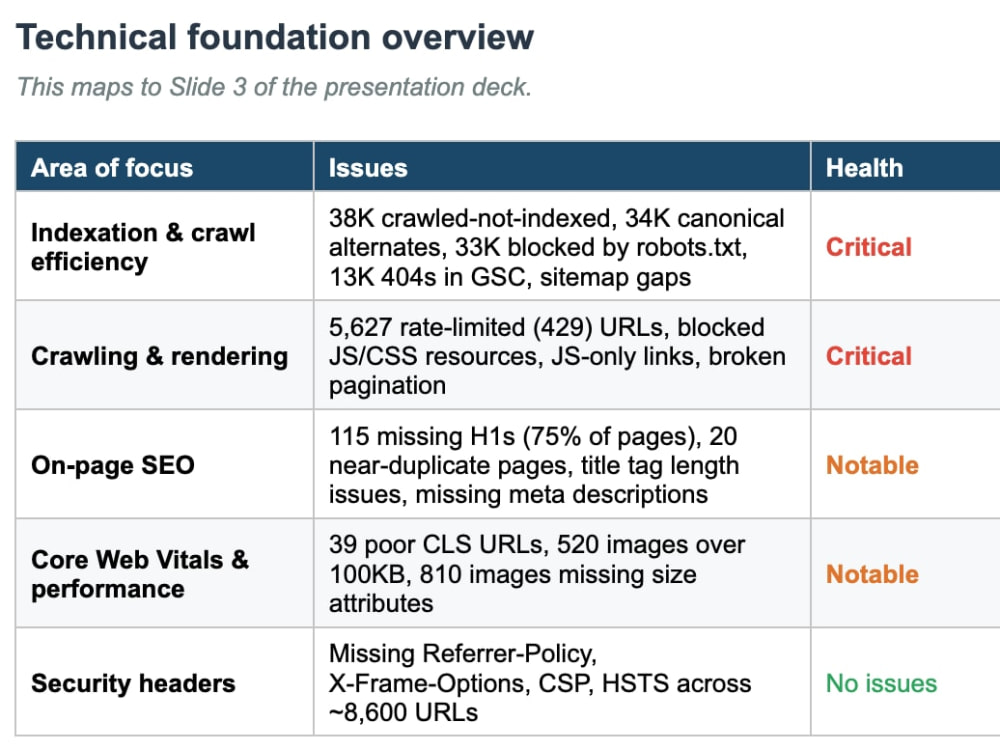Select the 'Health' column header
The height and width of the screenshot is (750, 1000).
pyautogui.click(x=906, y=168)
